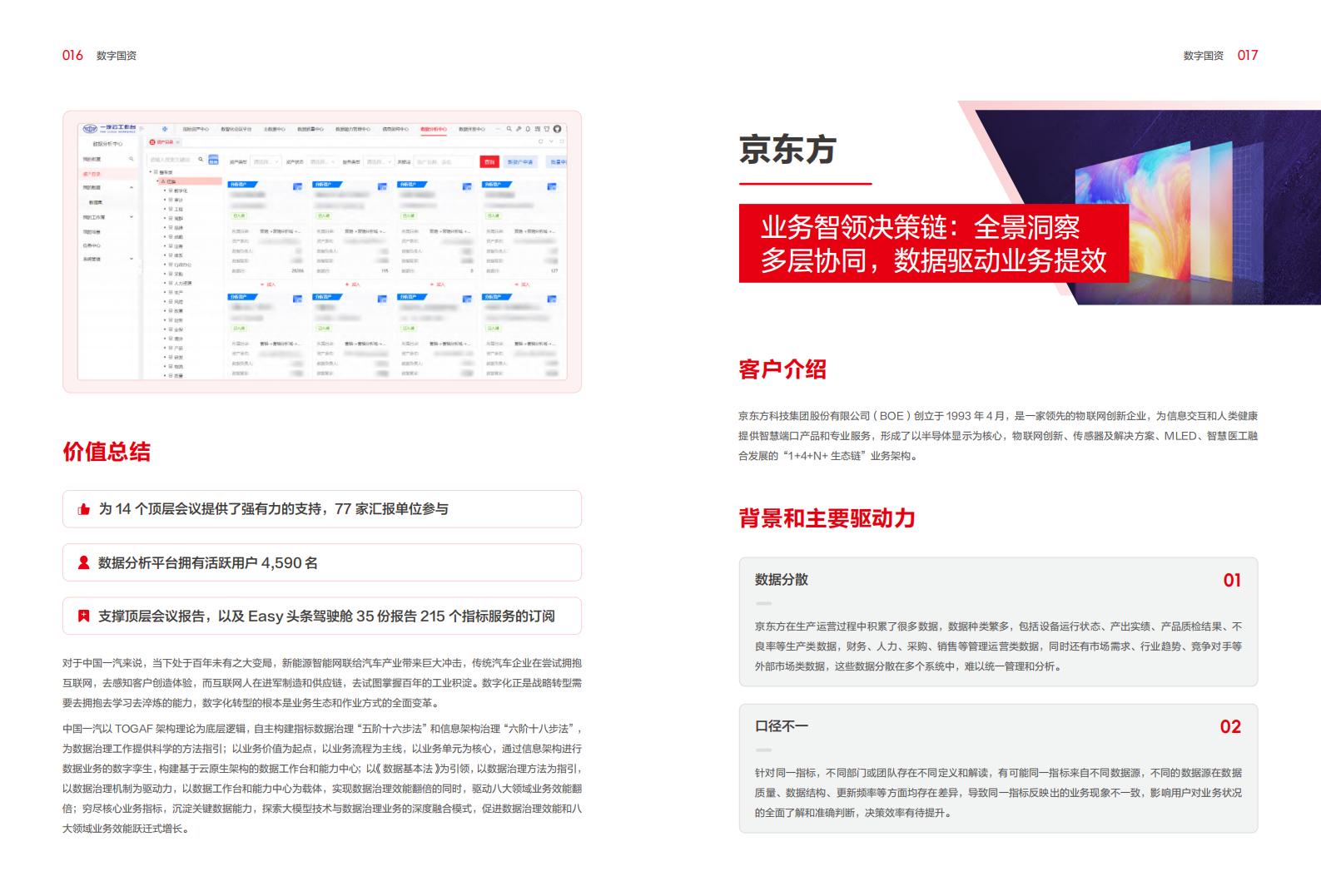Click the shirt-shaped theme icon in the top bar
The width and height of the screenshot is (1321, 896).
pyautogui.click(x=547, y=129)
